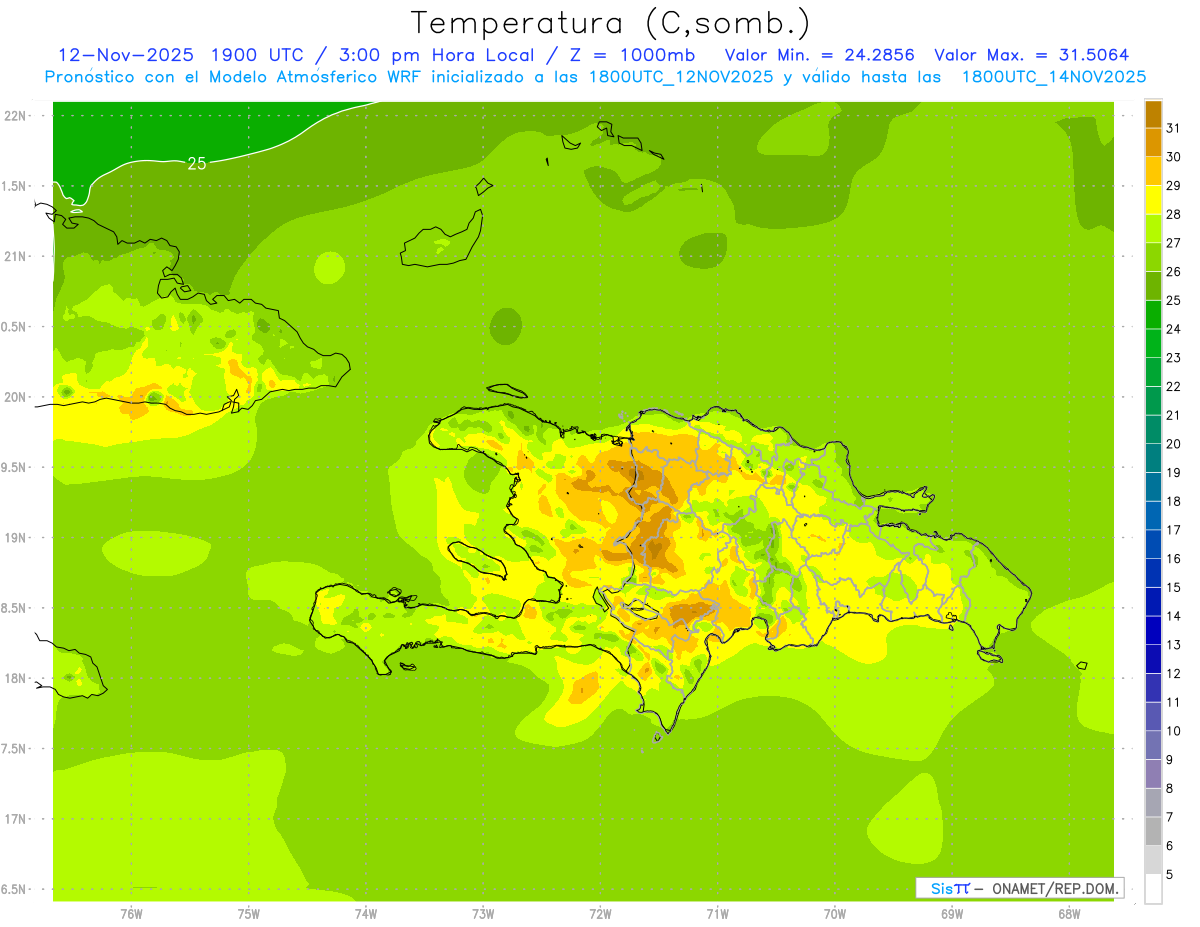Click the '22N' latitude axis label
The height and width of the screenshot is (927, 1200).
[x=16, y=116]
